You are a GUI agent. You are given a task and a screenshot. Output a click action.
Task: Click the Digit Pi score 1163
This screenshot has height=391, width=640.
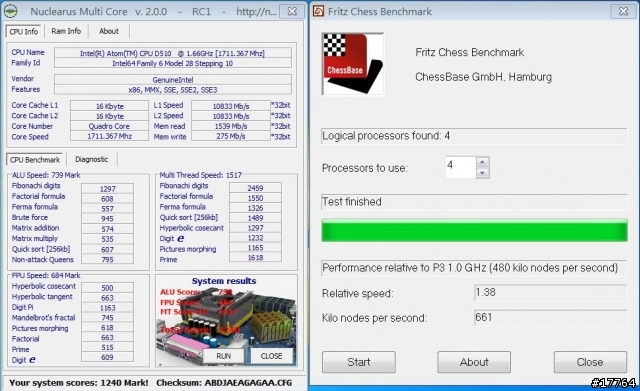pyautogui.click(x=107, y=308)
